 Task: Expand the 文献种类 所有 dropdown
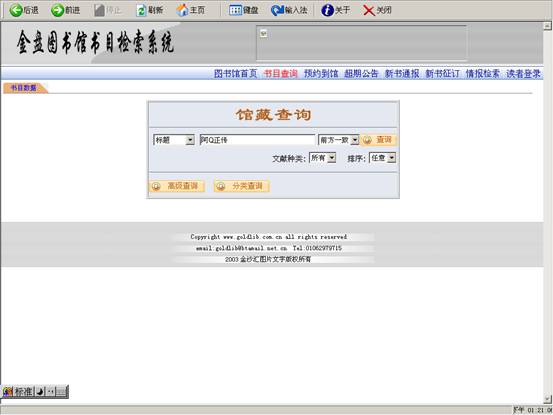(x=332, y=158)
